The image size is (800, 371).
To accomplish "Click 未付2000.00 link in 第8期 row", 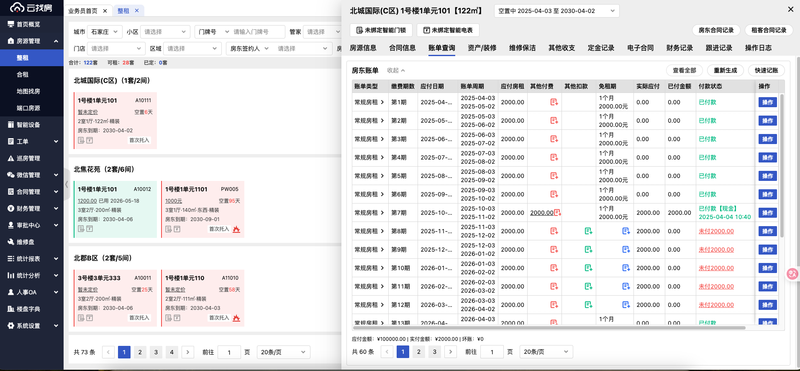I will [716, 231].
